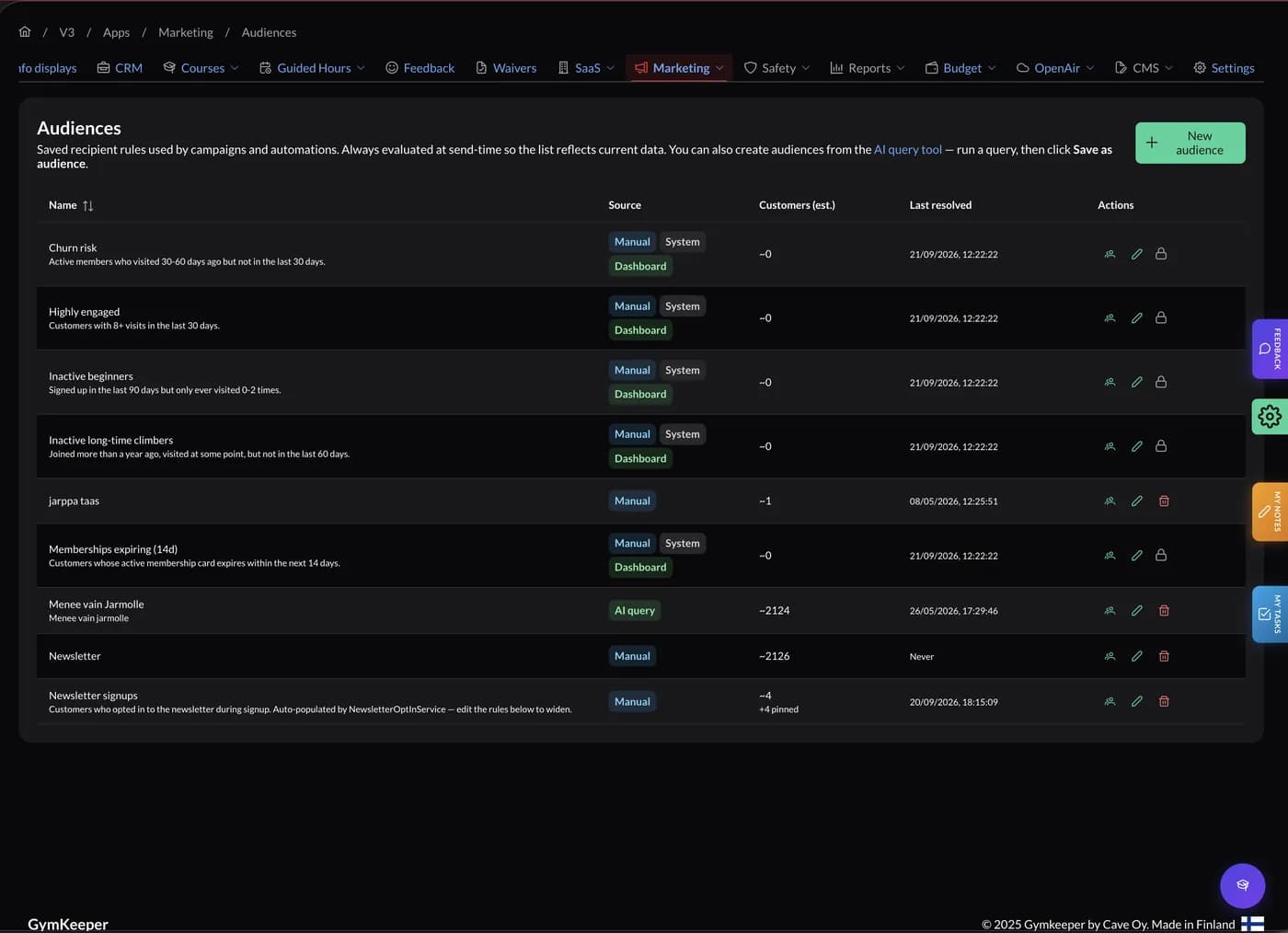This screenshot has width=1288, height=933.
Task: Open the My Tasks side tab
Action: (1270, 614)
